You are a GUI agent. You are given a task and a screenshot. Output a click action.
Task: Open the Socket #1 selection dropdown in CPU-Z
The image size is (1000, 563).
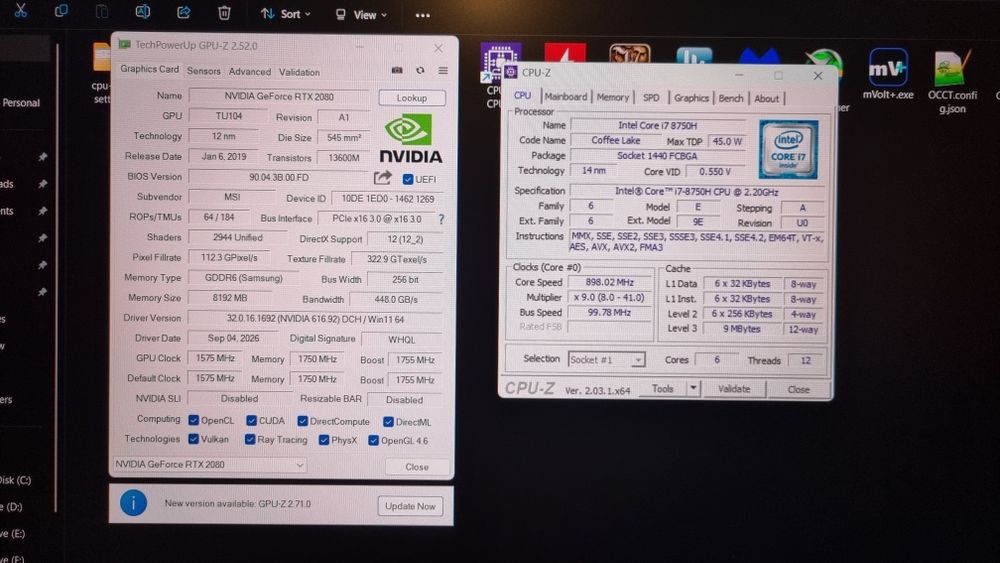pos(606,360)
